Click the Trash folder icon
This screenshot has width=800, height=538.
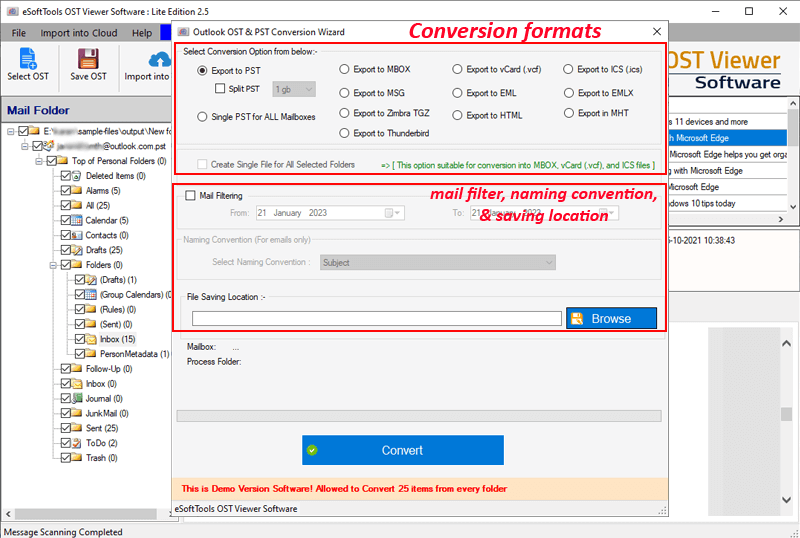click(77, 458)
